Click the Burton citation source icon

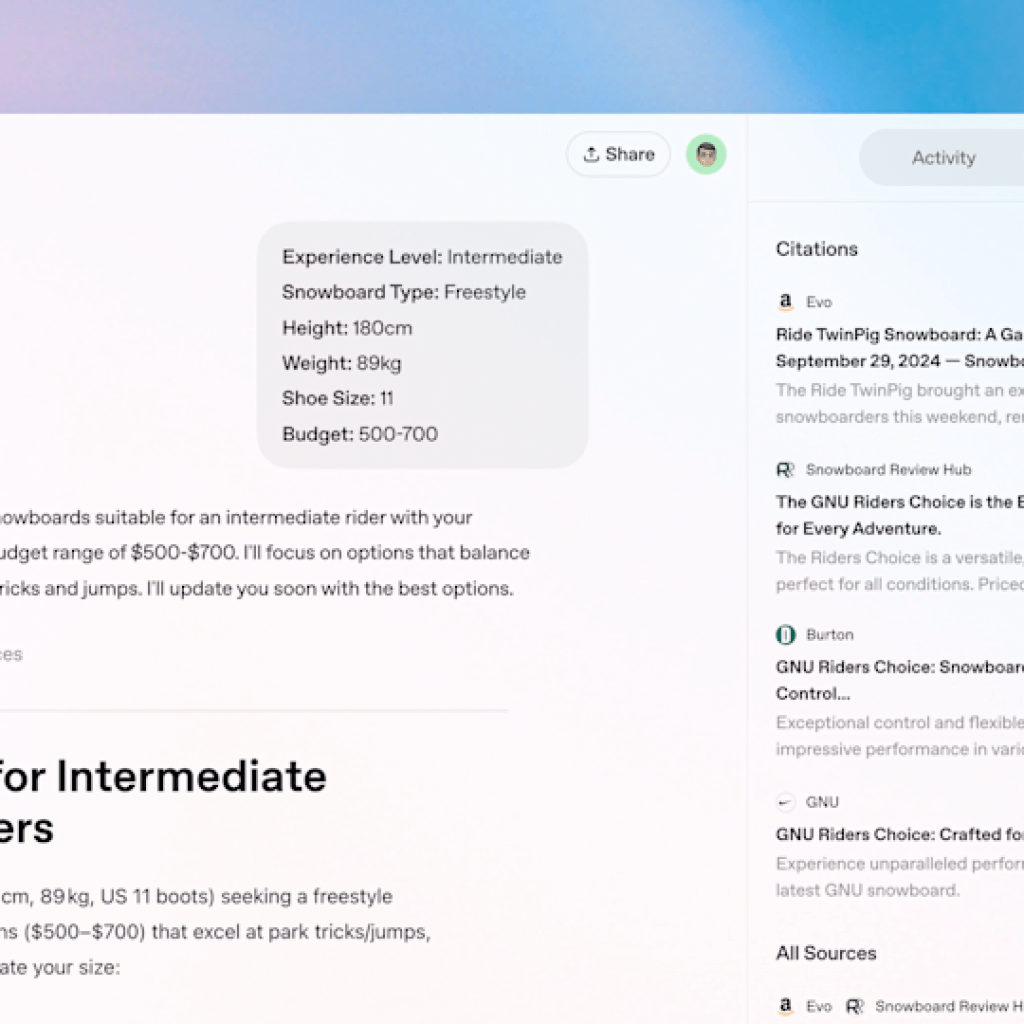786,635
